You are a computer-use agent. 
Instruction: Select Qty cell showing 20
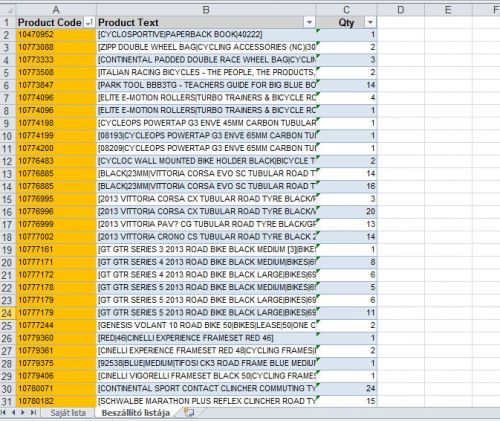tap(347, 212)
